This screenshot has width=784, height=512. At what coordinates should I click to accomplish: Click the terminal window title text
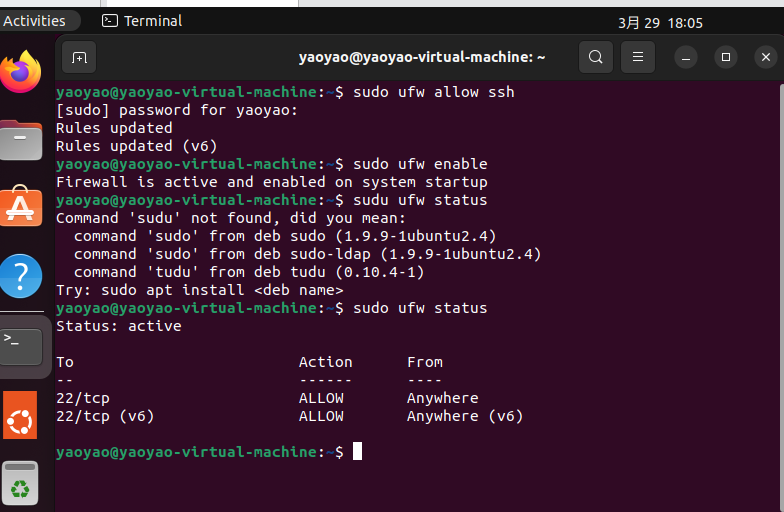coord(422,57)
